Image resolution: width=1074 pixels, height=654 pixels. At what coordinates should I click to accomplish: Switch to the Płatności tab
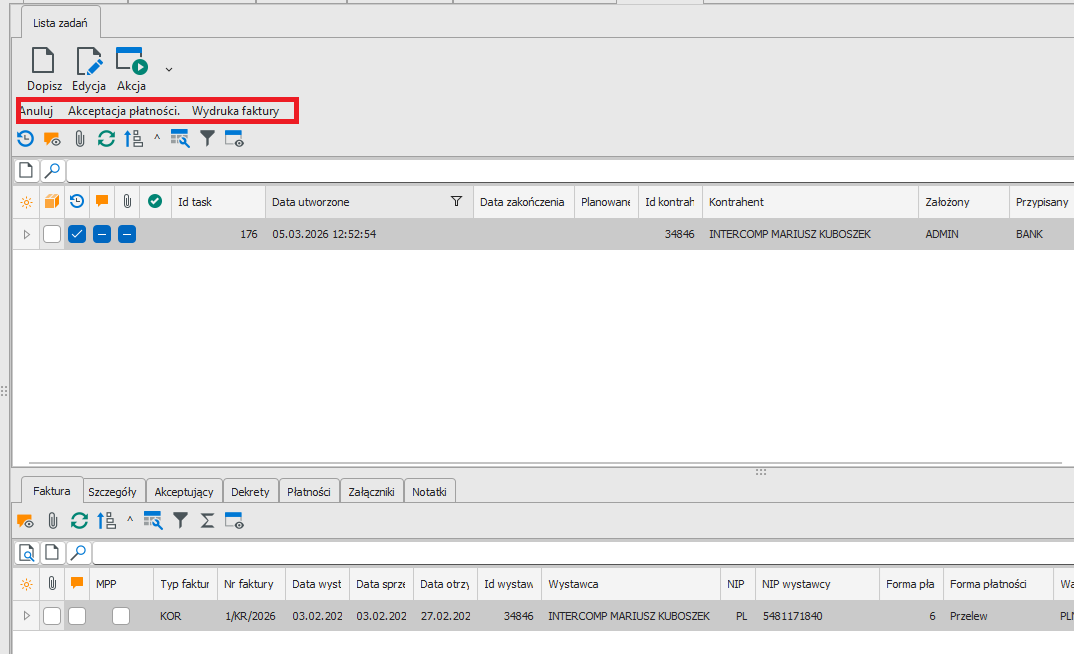tap(308, 491)
